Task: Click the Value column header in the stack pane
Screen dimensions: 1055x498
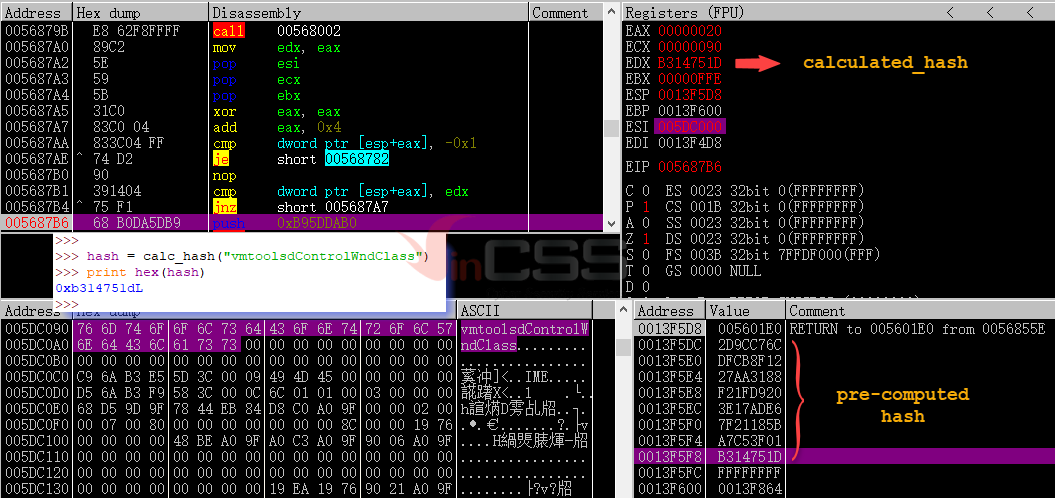Action: pyautogui.click(x=745, y=311)
